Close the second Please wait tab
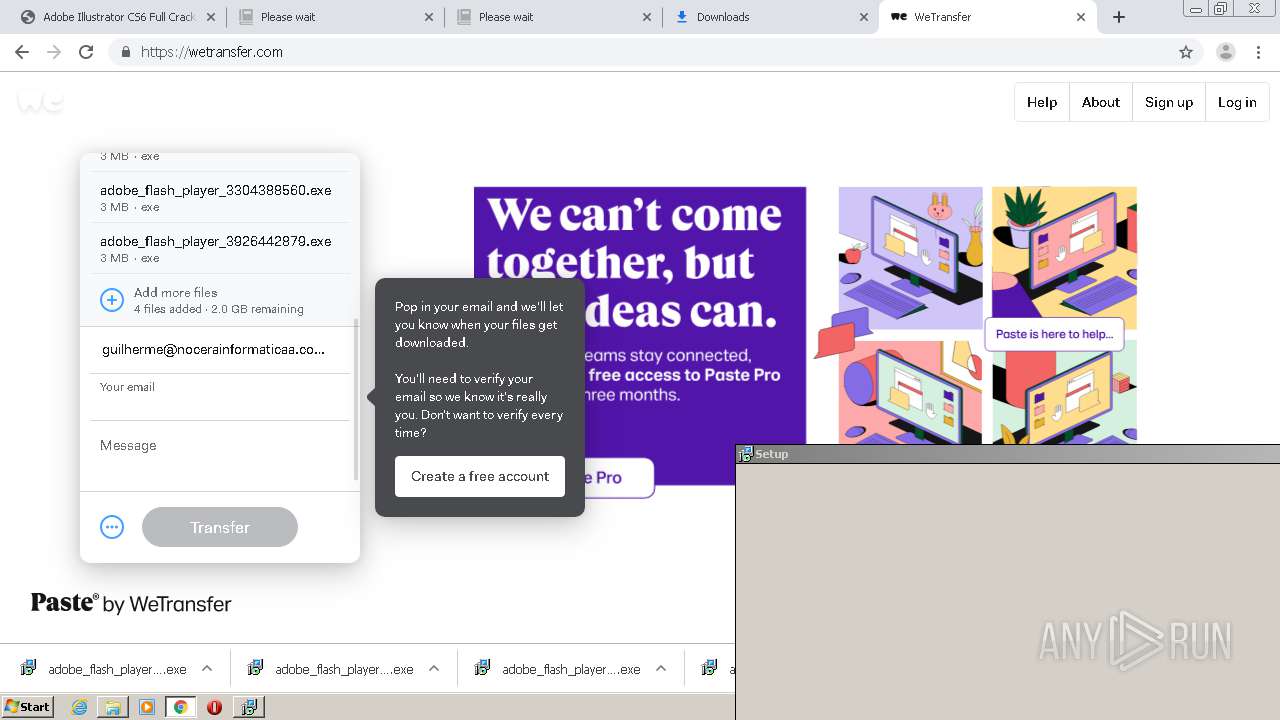1280x720 pixels. tap(647, 17)
